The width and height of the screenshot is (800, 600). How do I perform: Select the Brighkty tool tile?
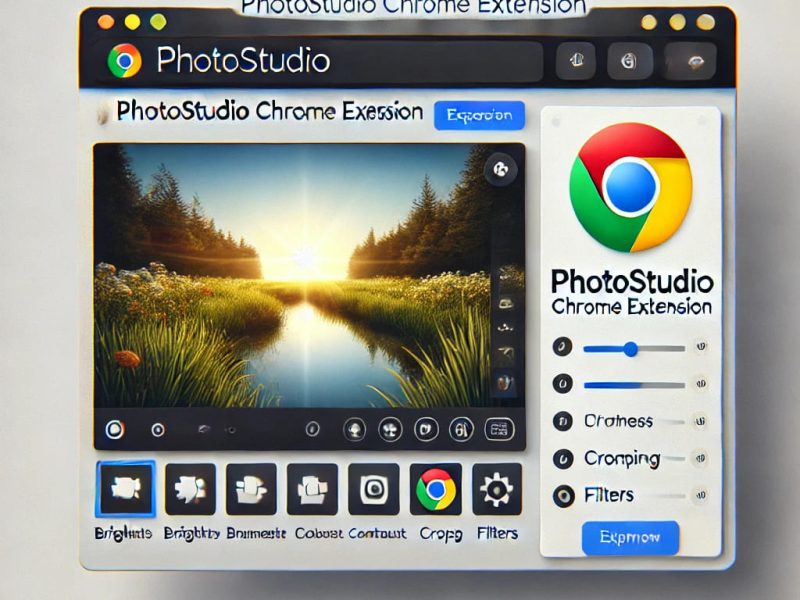190,489
